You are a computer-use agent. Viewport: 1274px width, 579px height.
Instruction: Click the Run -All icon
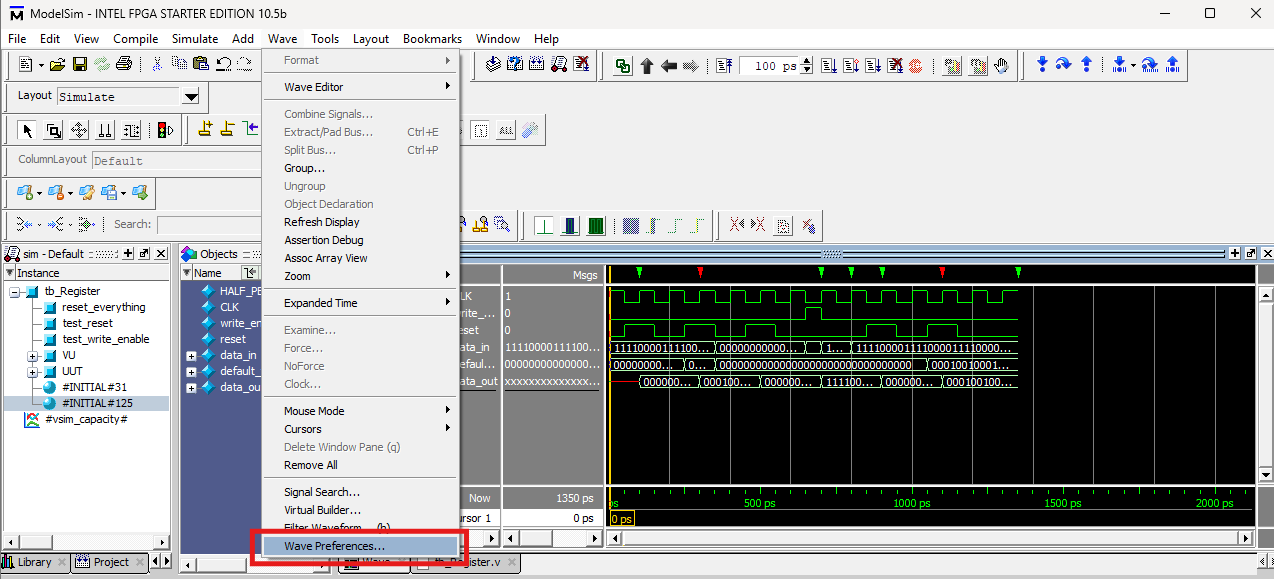(872, 66)
